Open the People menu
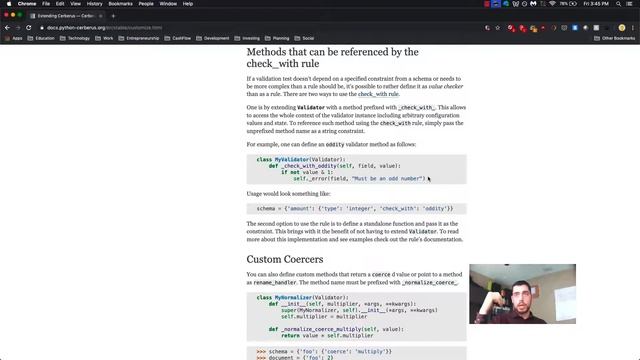The image size is (640, 360). point(146,4)
